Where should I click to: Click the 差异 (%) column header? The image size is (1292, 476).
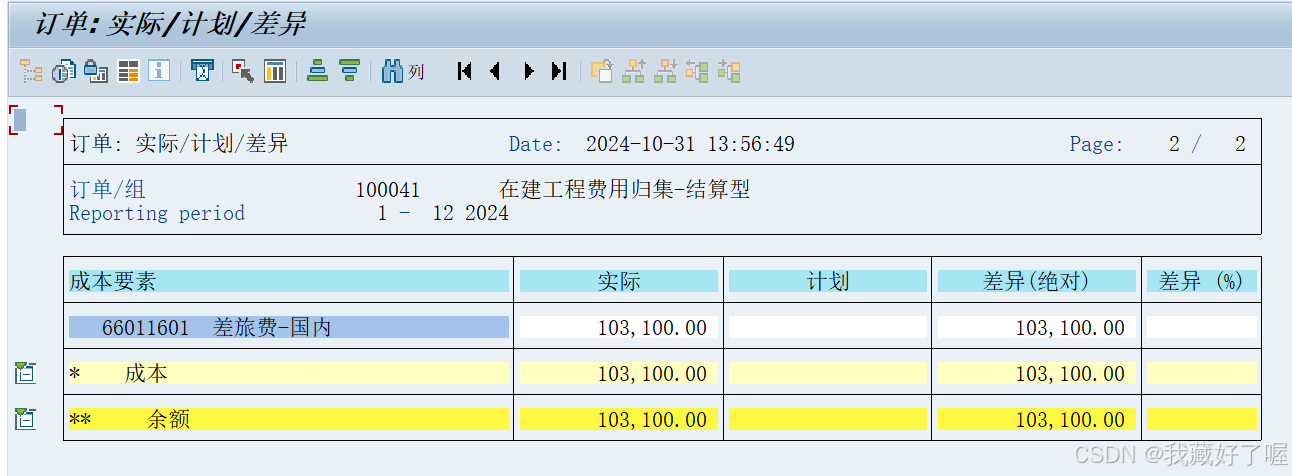[1201, 281]
